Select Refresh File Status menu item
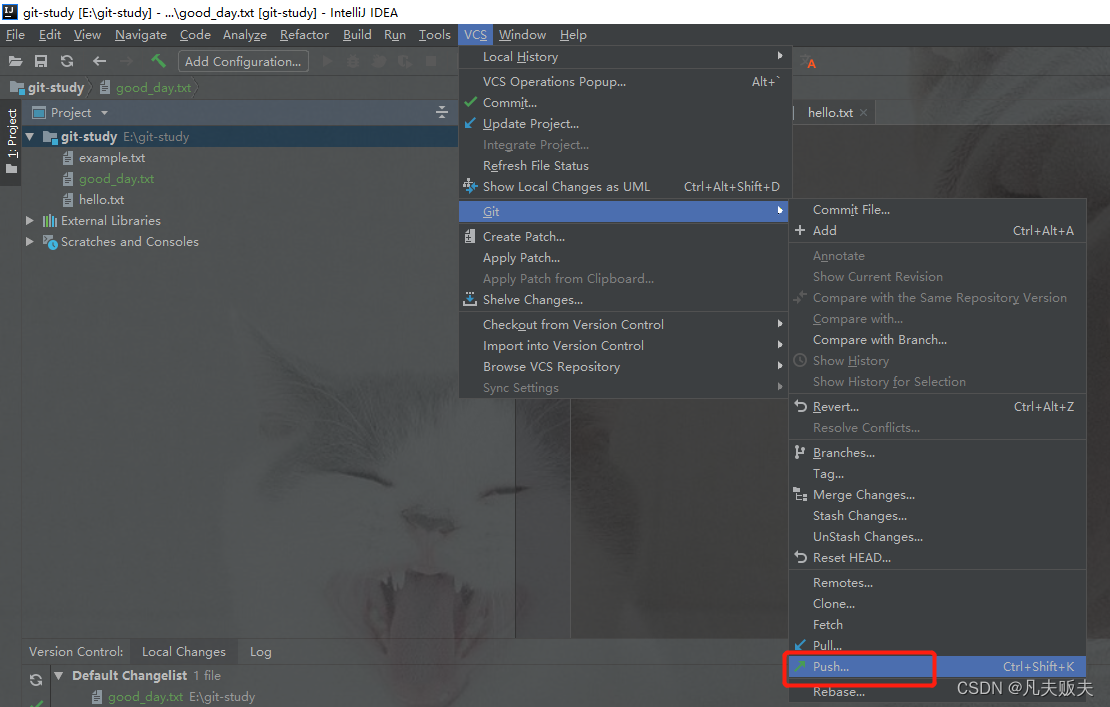The width and height of the screenshot is (1110, 707). coord(624,166)
